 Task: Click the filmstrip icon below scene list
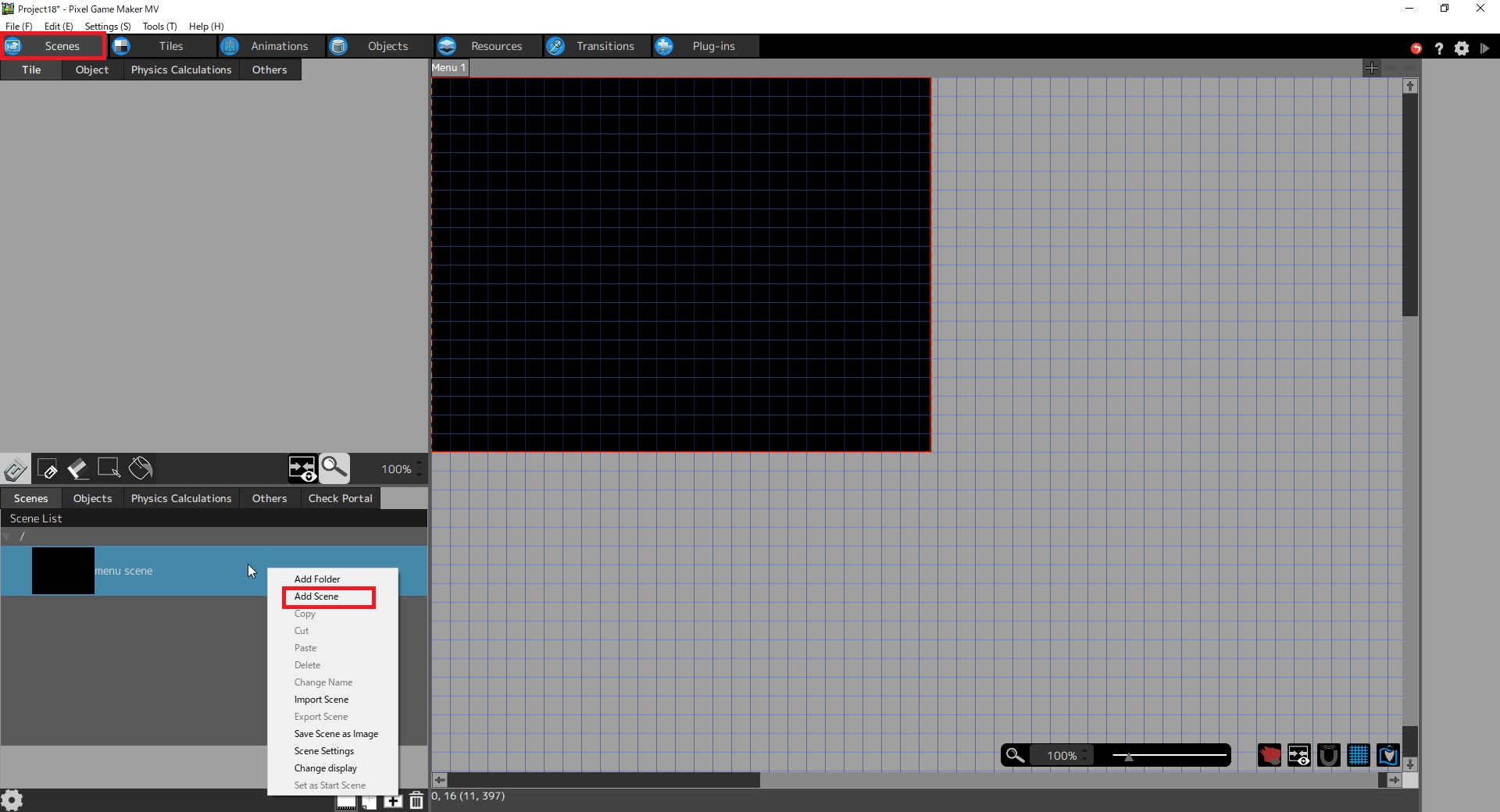[346, 802]
